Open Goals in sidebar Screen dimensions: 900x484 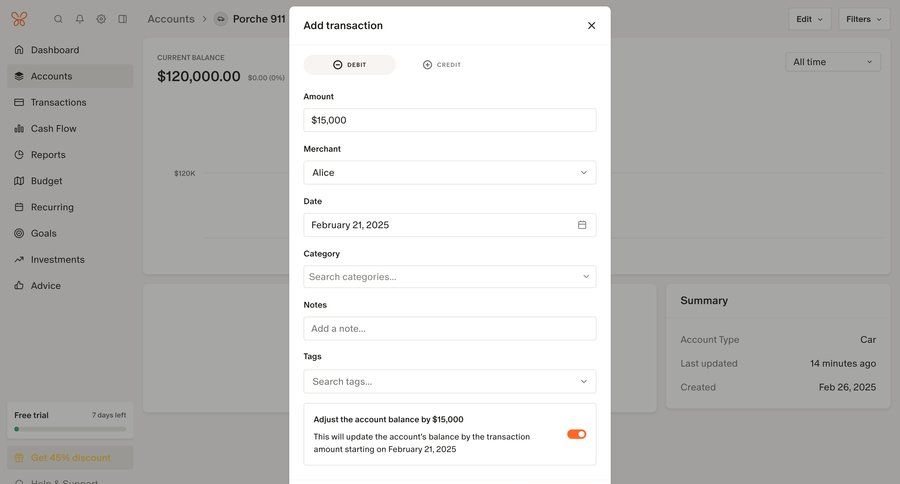(70, 234)
